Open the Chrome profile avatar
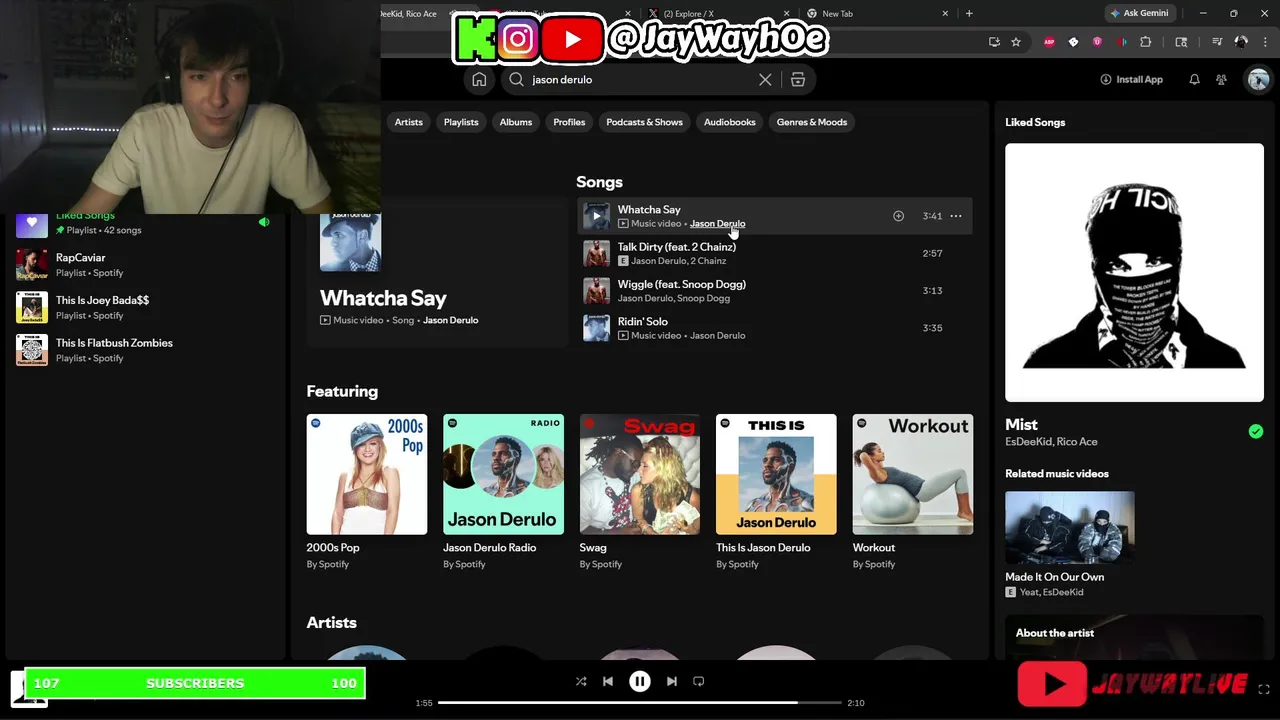Viewport: 1280px width, 720px height. [1241, 42]
